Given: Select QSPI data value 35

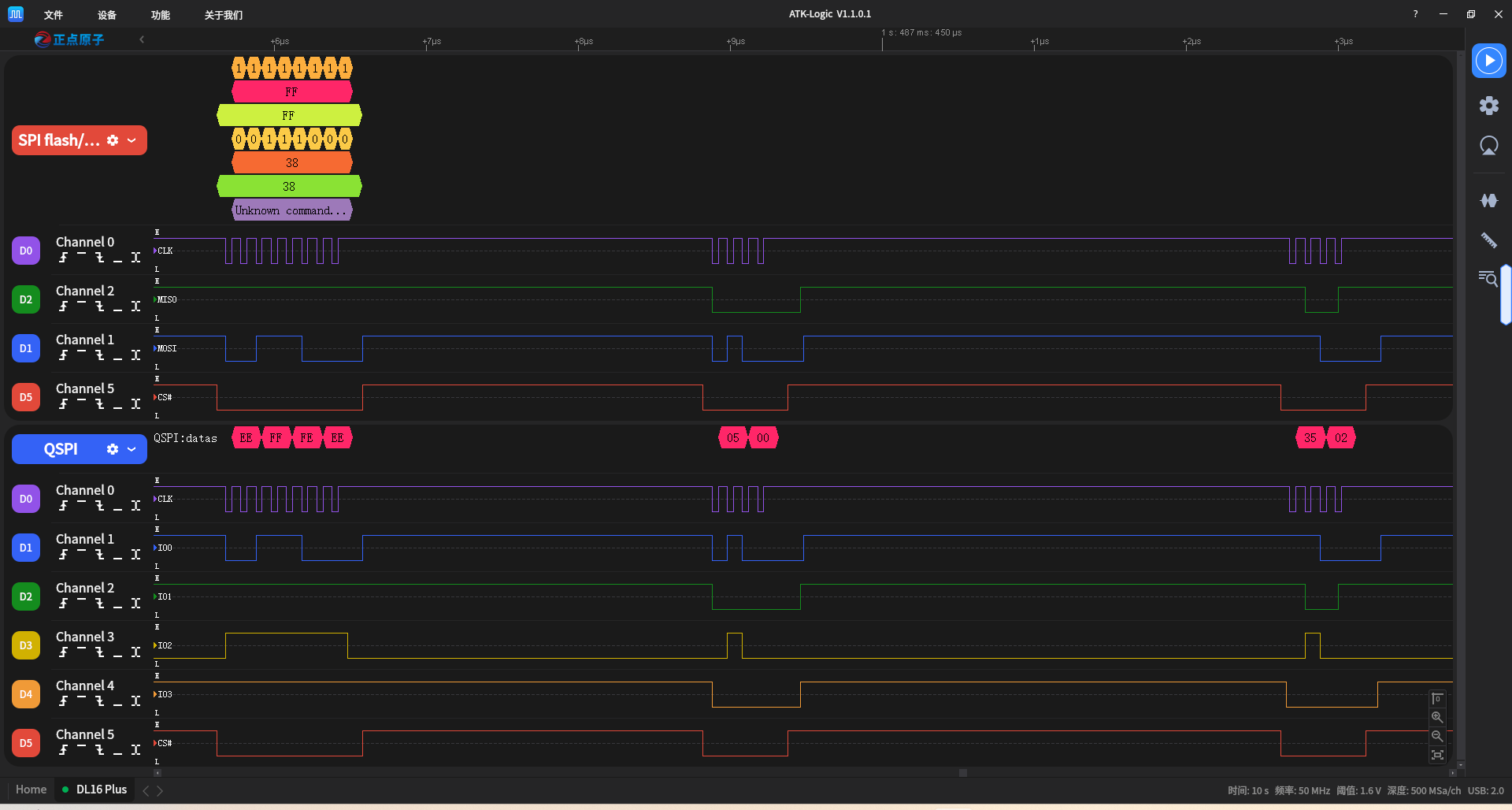Looking at the screenshot, I should click(x=1310, y=438).
